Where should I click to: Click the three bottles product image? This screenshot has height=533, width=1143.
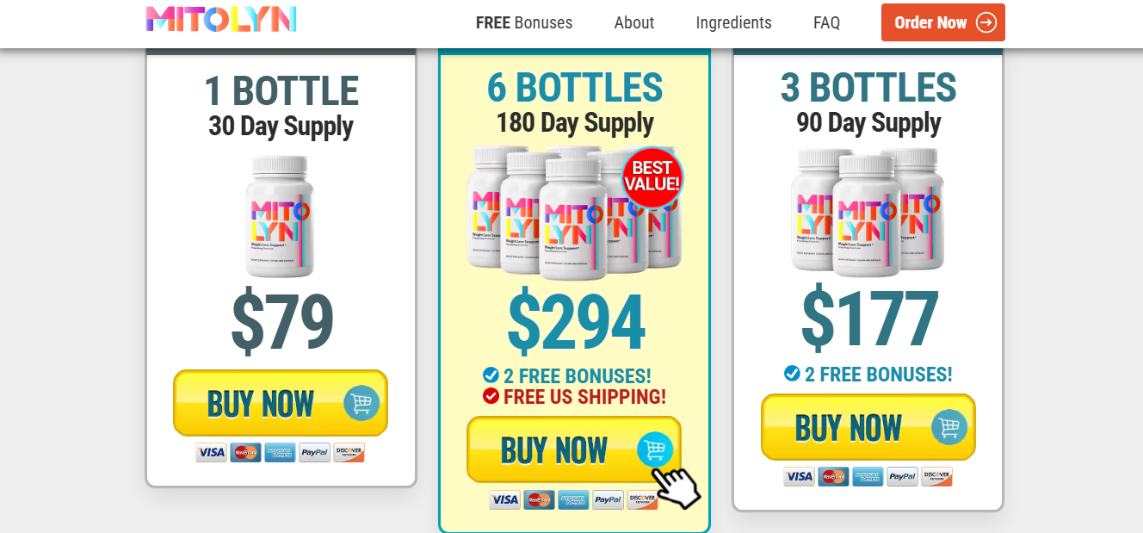point(867,213)
